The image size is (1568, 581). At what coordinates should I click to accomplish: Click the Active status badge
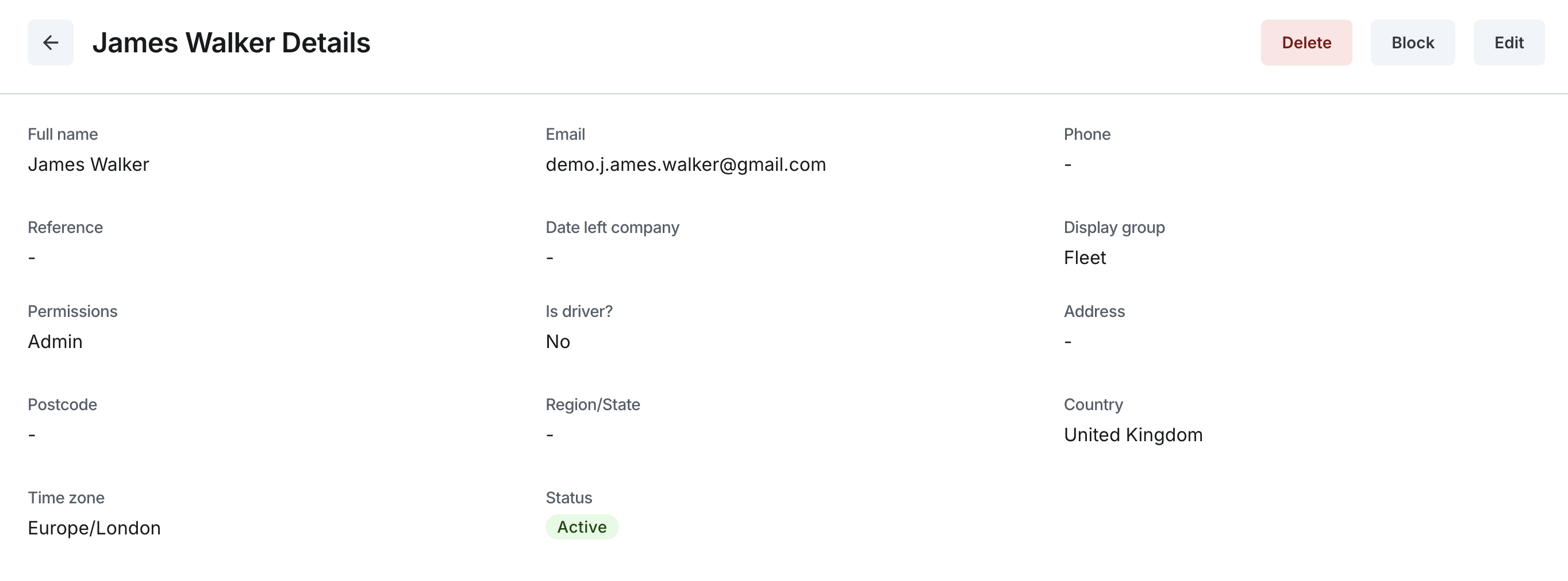[581, 527]
